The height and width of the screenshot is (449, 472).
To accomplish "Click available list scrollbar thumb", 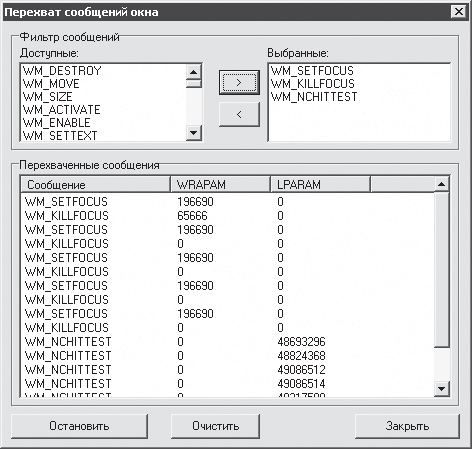I will point(194,83).
